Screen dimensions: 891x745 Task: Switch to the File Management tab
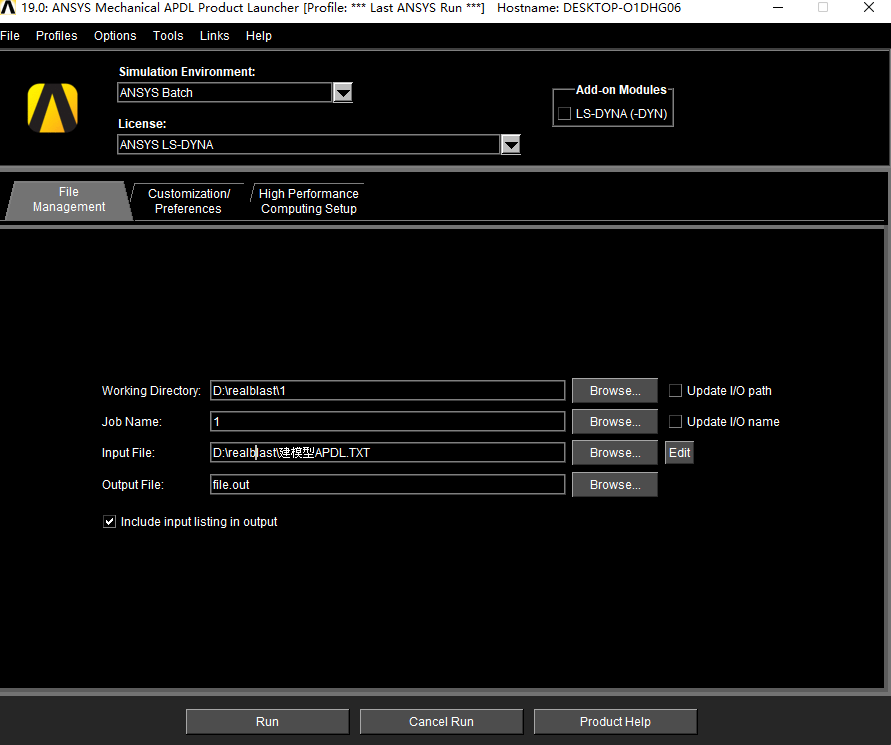coord(69,199)
